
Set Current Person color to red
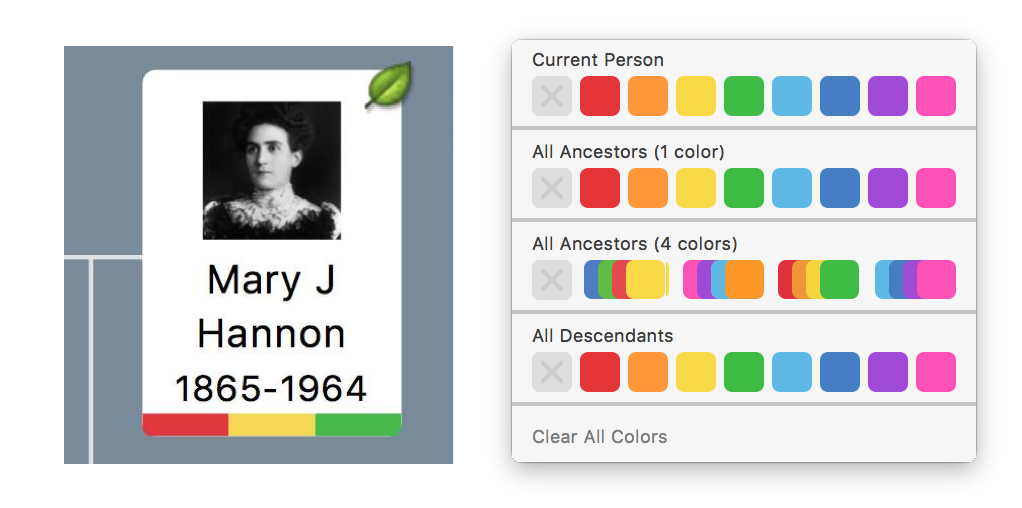[600, 96]
